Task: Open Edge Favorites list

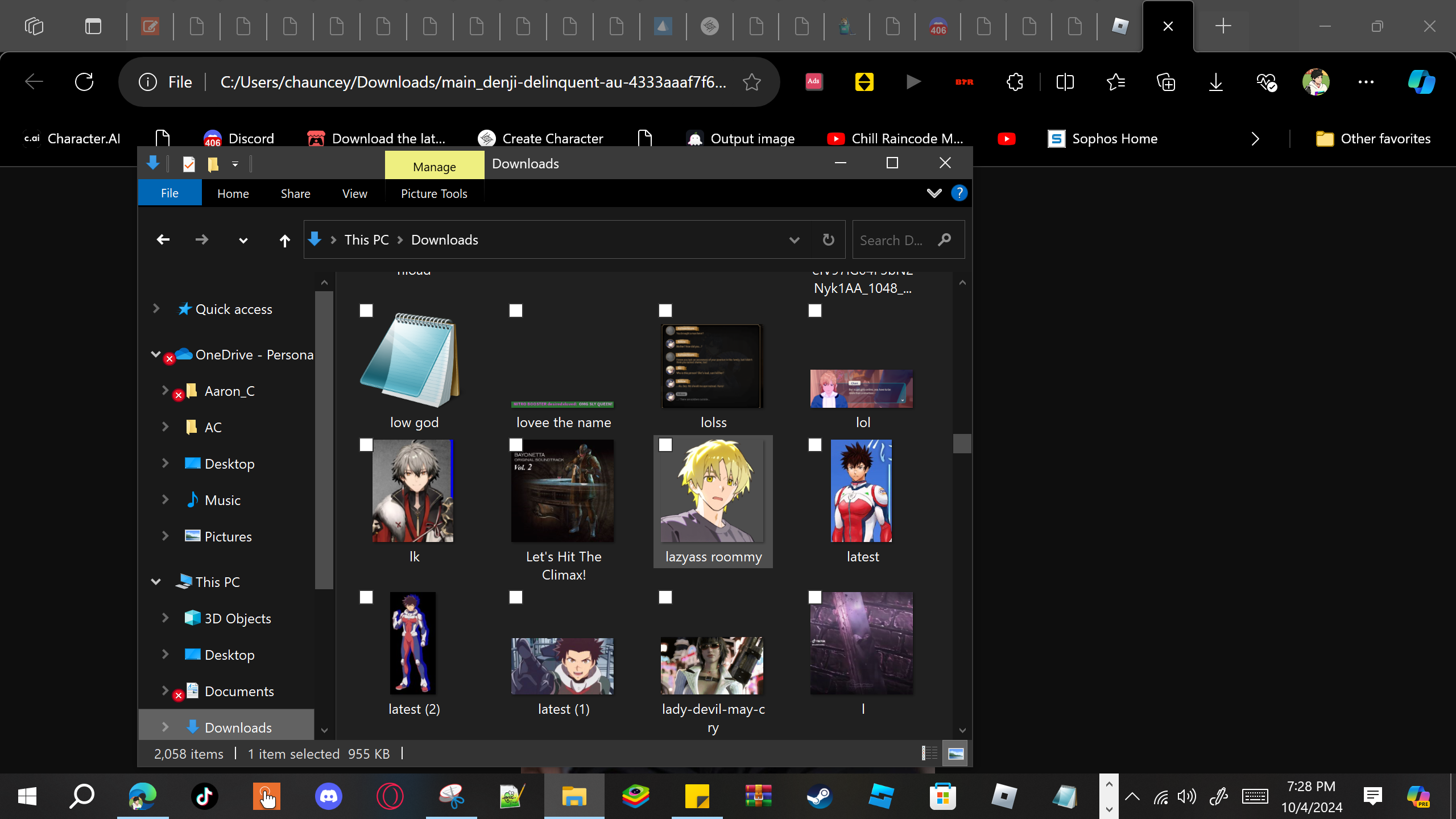Action: (1115, 82)
